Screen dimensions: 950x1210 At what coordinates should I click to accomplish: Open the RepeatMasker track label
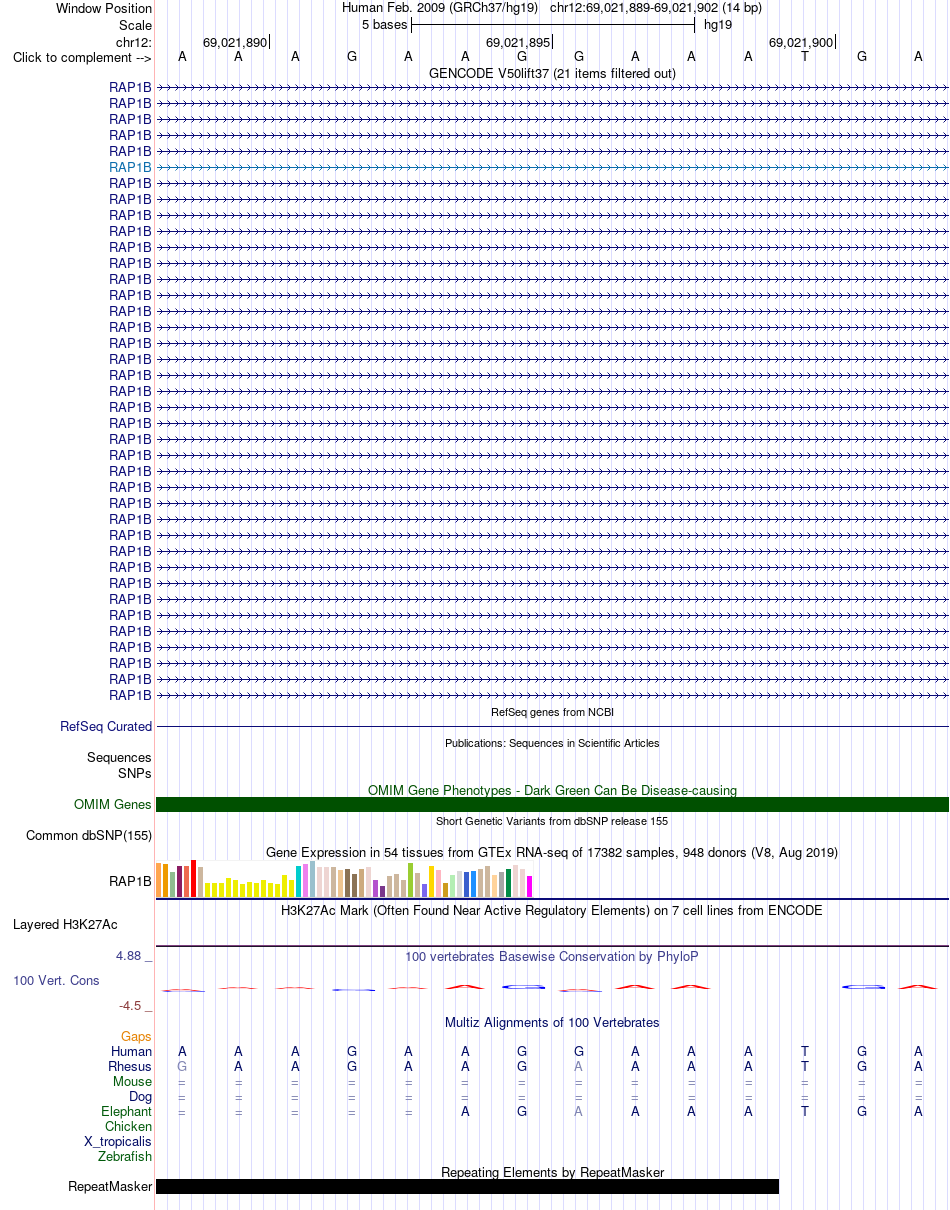pos(110,1187)
